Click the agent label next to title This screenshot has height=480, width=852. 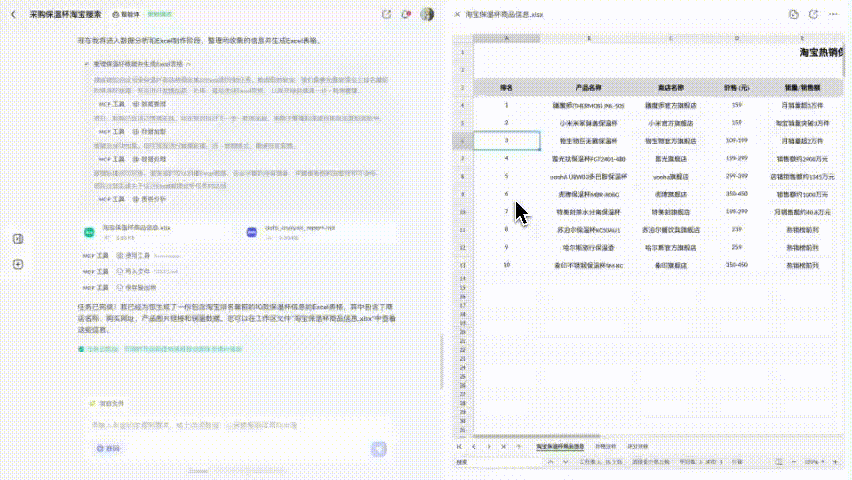click(126, 15)
